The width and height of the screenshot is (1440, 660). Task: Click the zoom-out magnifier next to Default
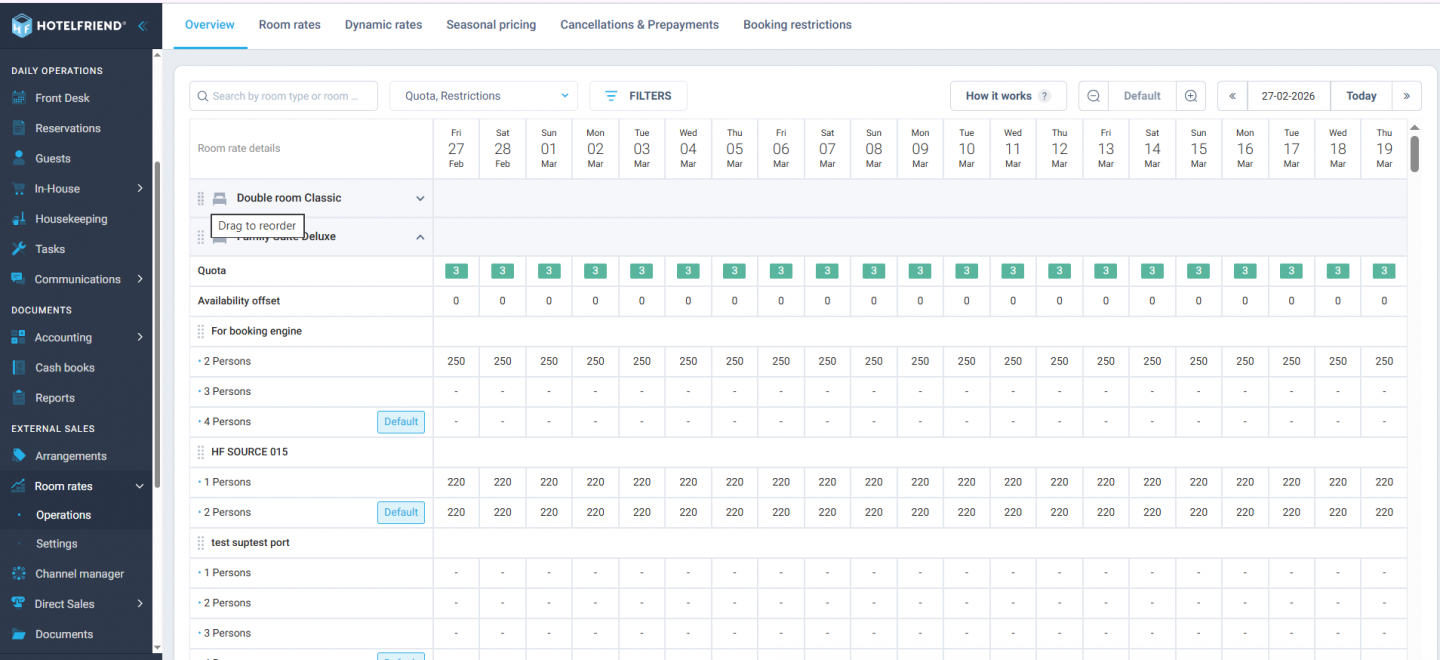(x=1093, y=95)
